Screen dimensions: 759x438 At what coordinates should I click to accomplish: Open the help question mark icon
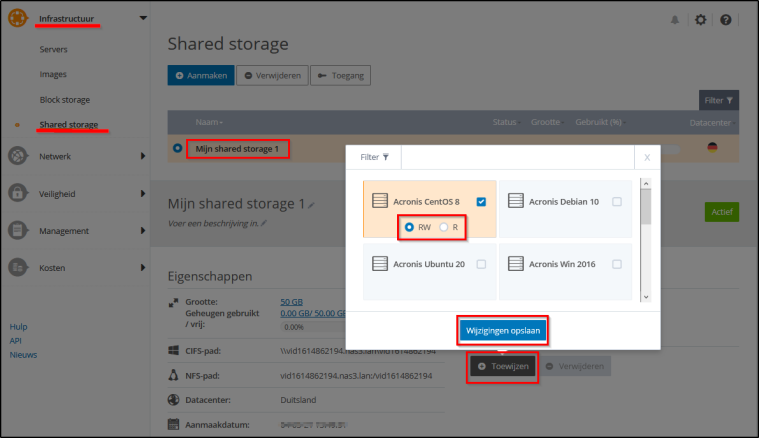[x=726, y=20]
